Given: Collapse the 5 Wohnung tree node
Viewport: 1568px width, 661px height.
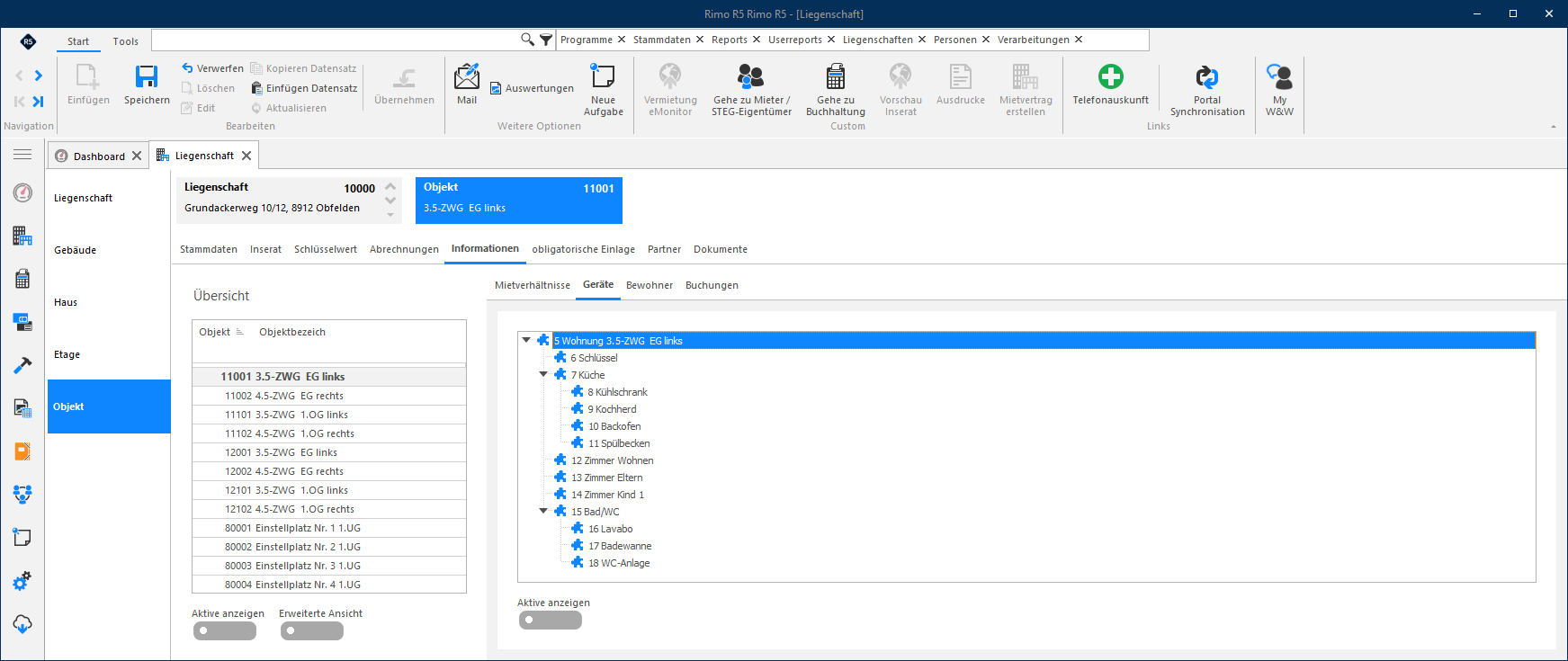Looking at the screenshot, I should point(526,340).
